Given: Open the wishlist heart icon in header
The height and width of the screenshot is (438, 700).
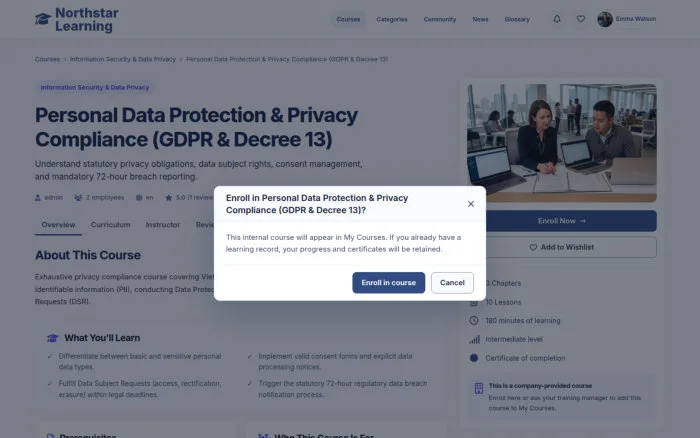Looking at the screenshot, I should 580,19.
